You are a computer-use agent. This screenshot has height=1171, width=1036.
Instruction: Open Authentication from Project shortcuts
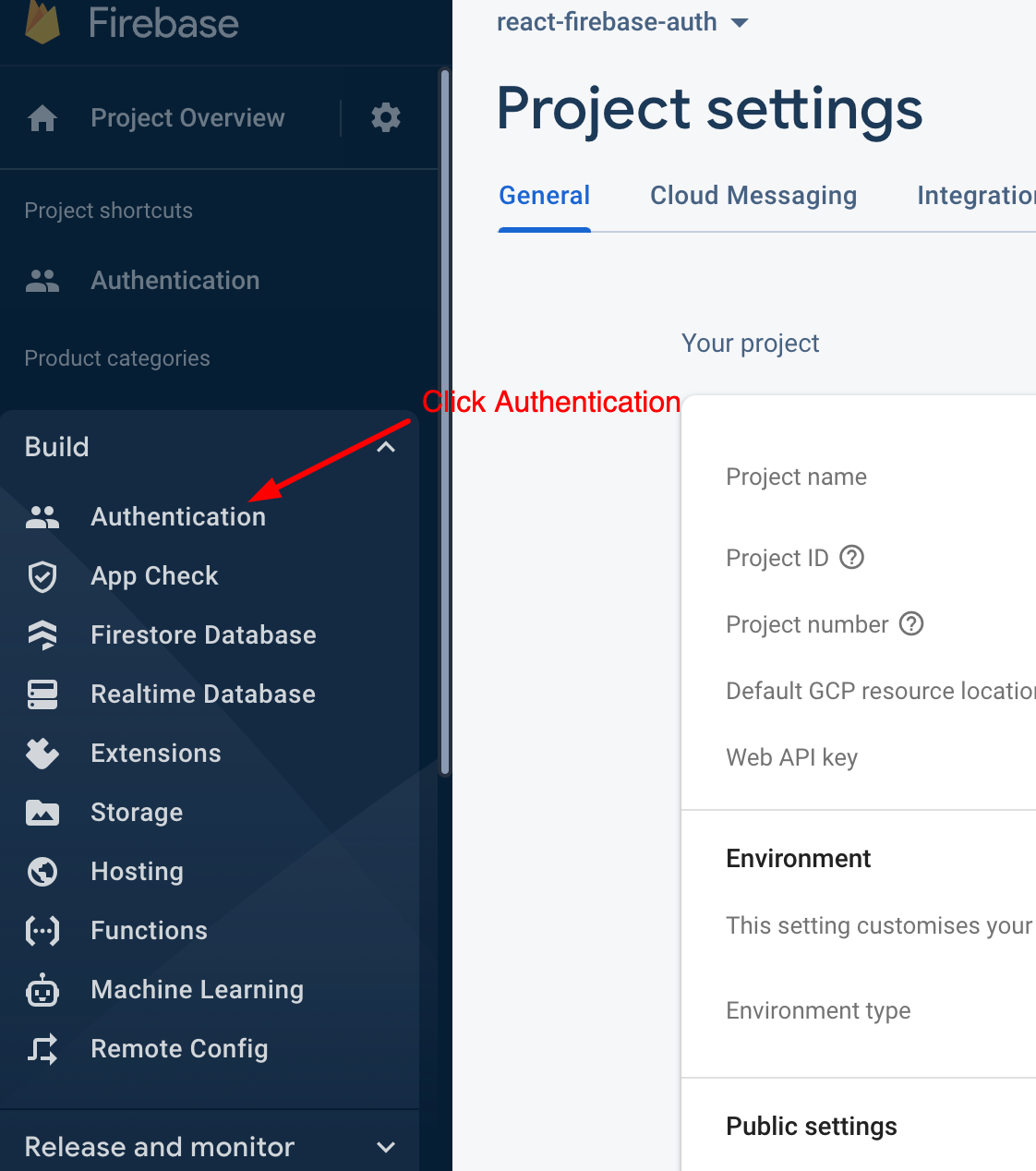coord(175,281)
